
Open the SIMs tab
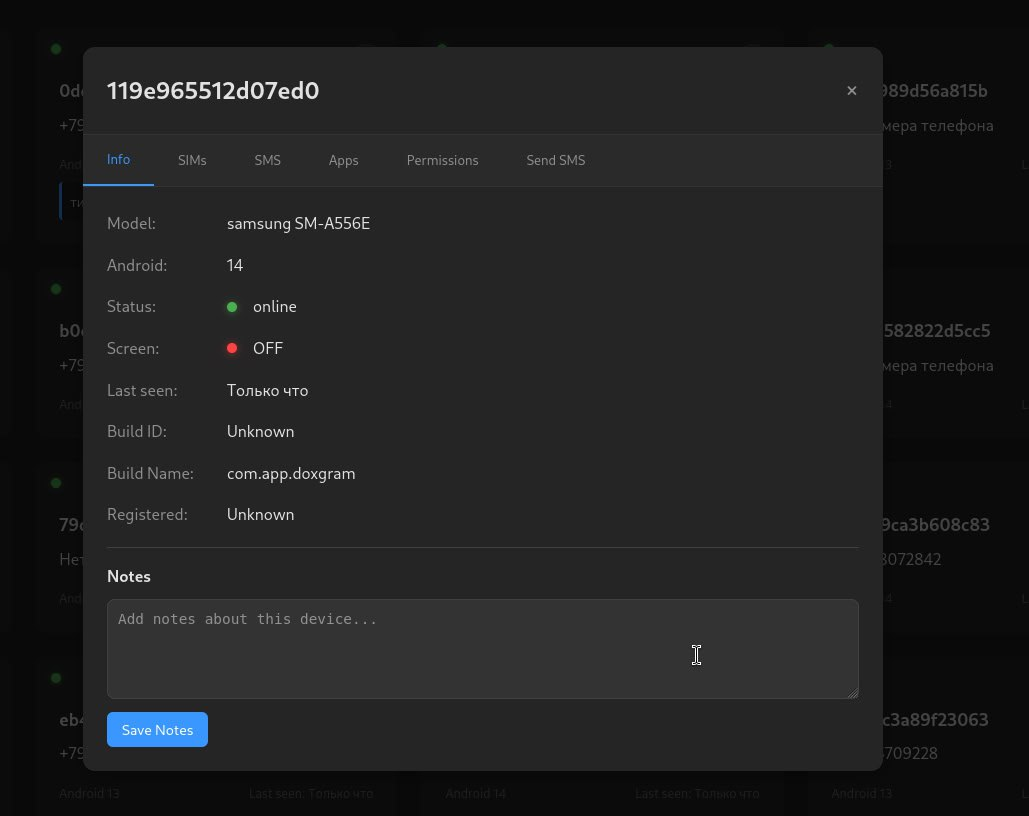point(192,160)
